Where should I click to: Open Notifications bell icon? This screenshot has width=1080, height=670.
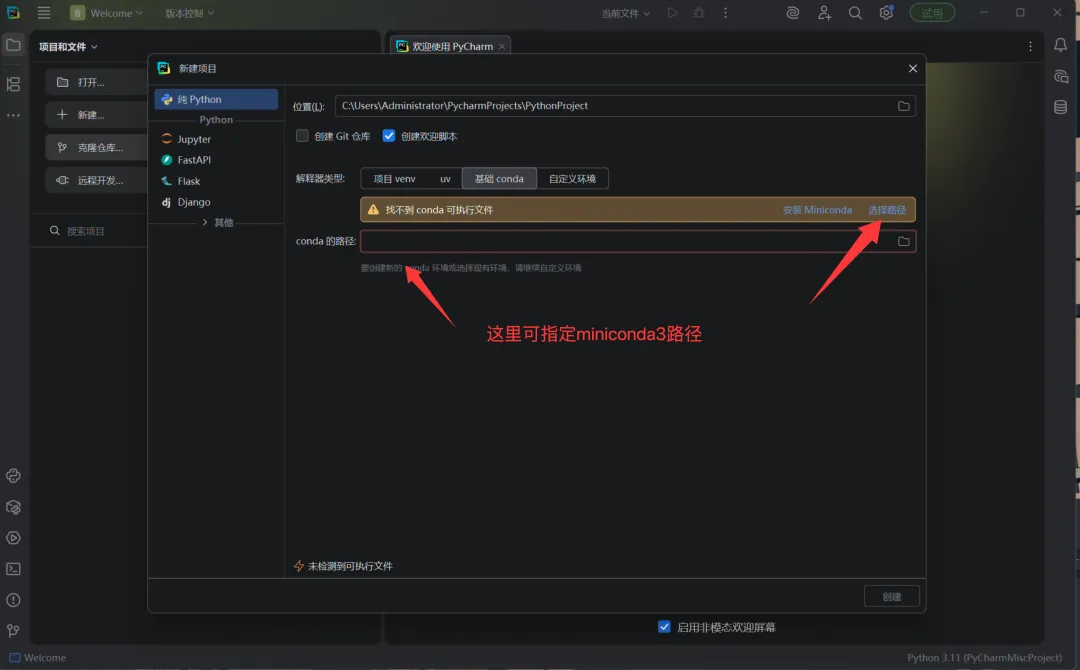[1061, 45]
